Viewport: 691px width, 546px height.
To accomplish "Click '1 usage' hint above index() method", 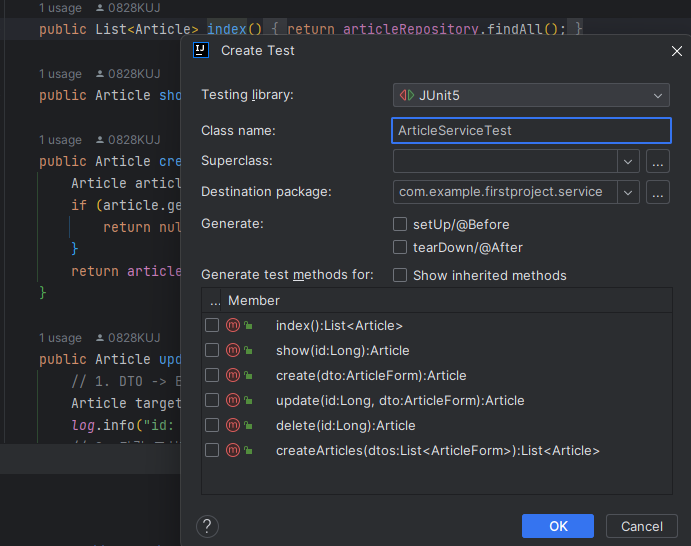I will point(60,8).
